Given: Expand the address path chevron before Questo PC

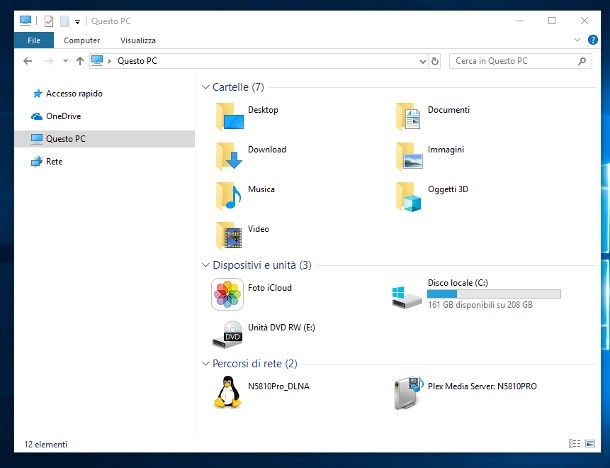Looking at the screenshot, I should click(x=109, y=61).
